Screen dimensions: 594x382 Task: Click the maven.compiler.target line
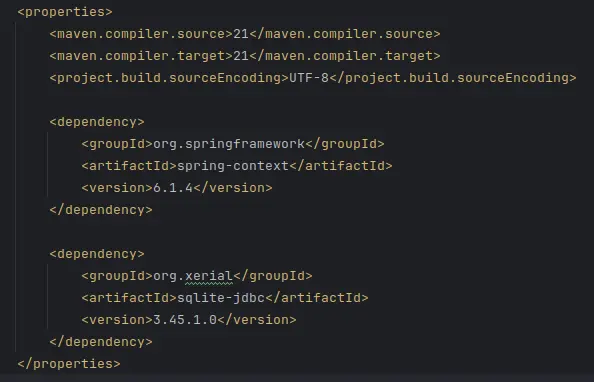click(245, 56)
